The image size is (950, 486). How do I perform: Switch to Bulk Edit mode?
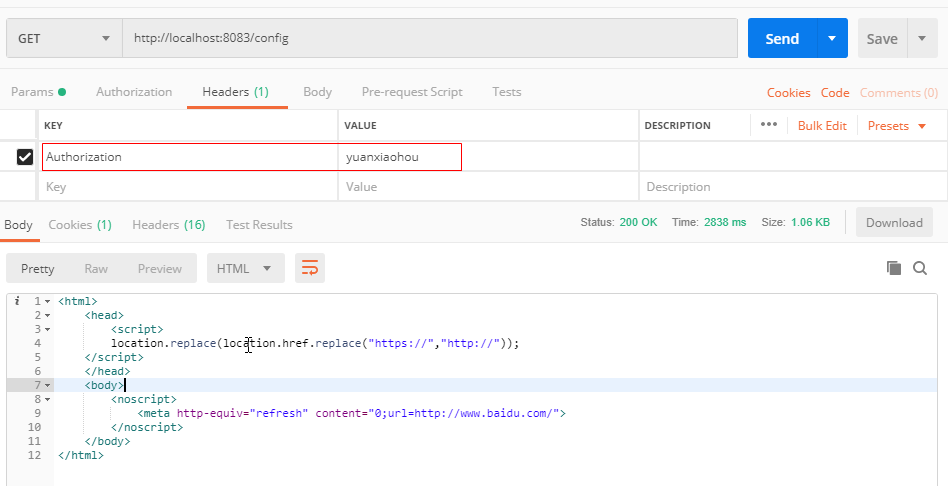822,125
